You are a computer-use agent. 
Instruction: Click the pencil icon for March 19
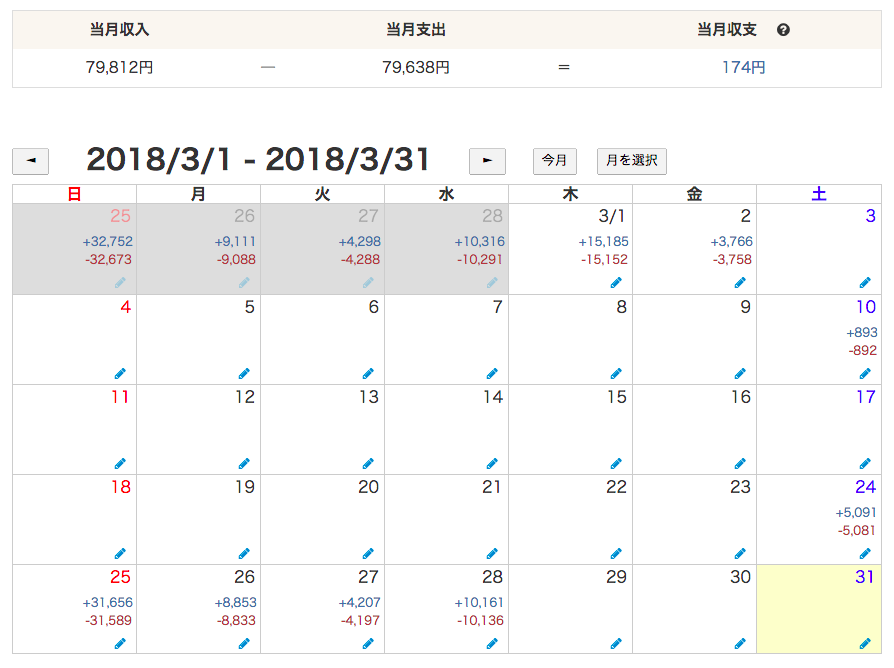click(244, 553)
